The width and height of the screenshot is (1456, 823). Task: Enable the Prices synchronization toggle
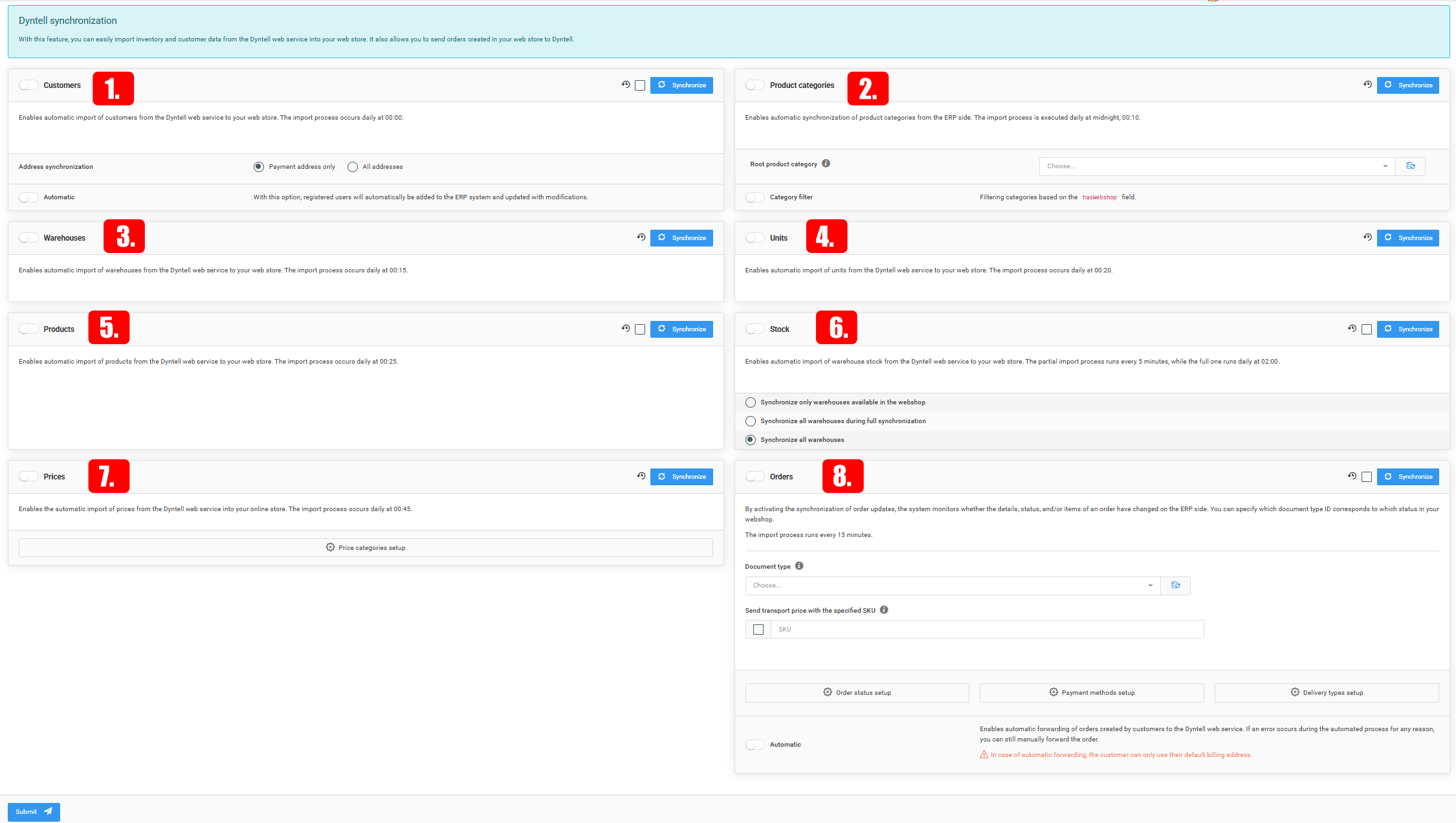pos(28,477)
